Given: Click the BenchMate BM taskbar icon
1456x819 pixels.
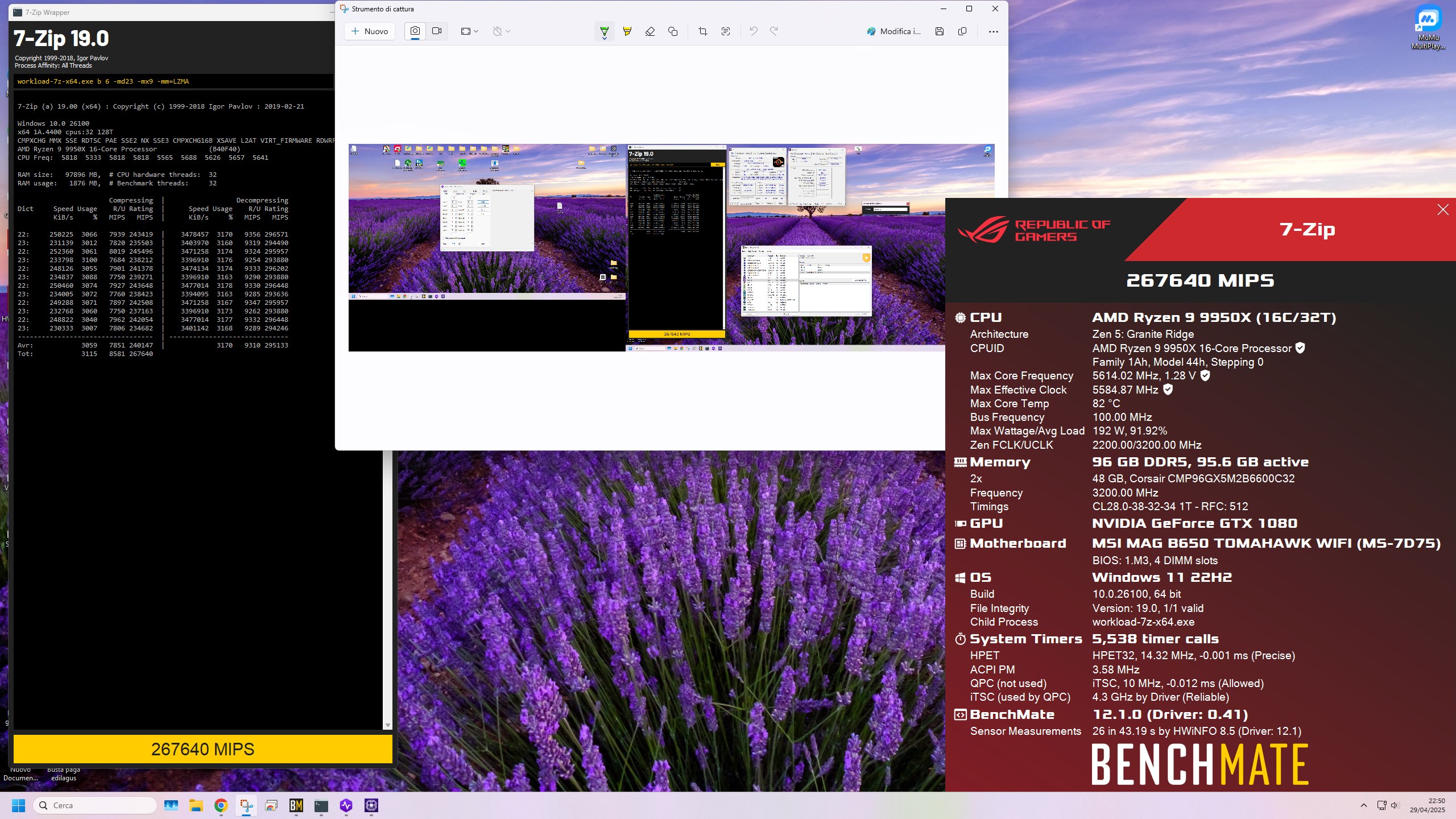Looking at the screenshot, I should (296, 805).
